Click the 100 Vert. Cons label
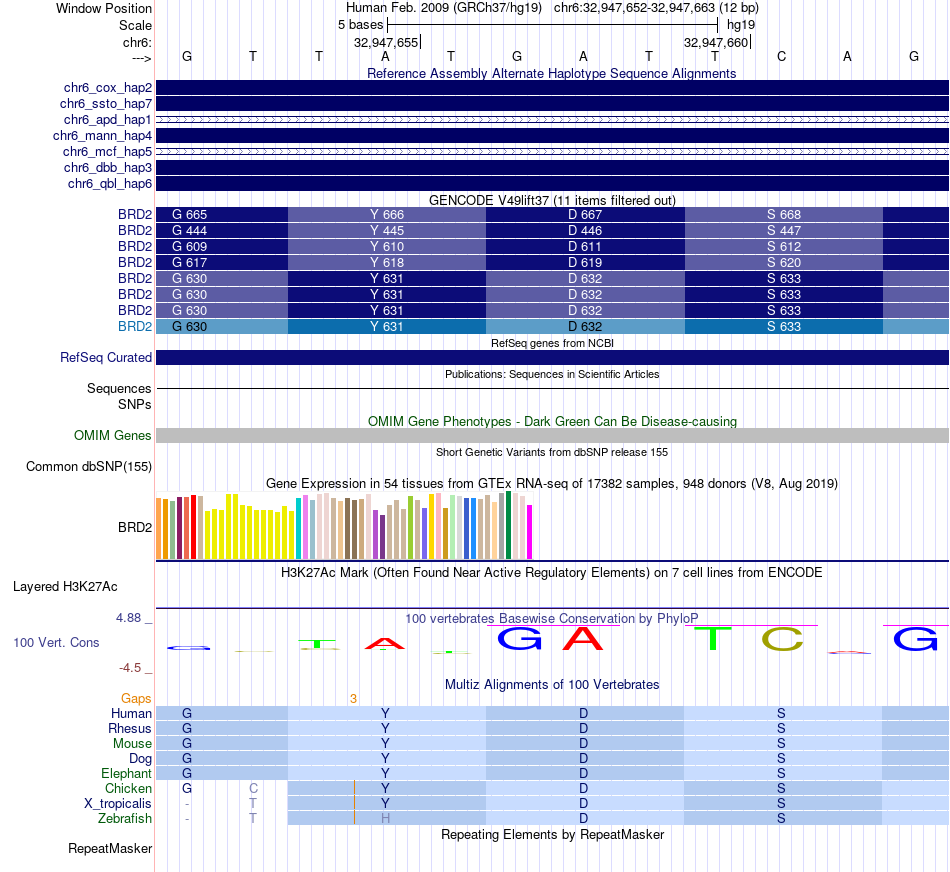 coord(56,642)
